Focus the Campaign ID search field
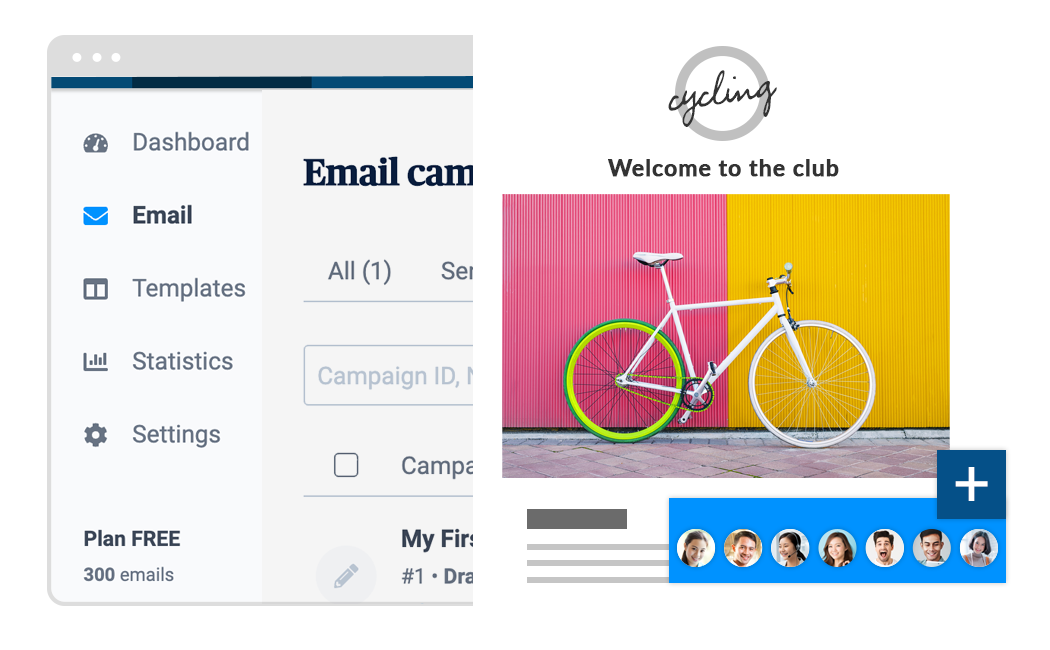This screenshot has width=1050, height=650. (x=388, y=376)
